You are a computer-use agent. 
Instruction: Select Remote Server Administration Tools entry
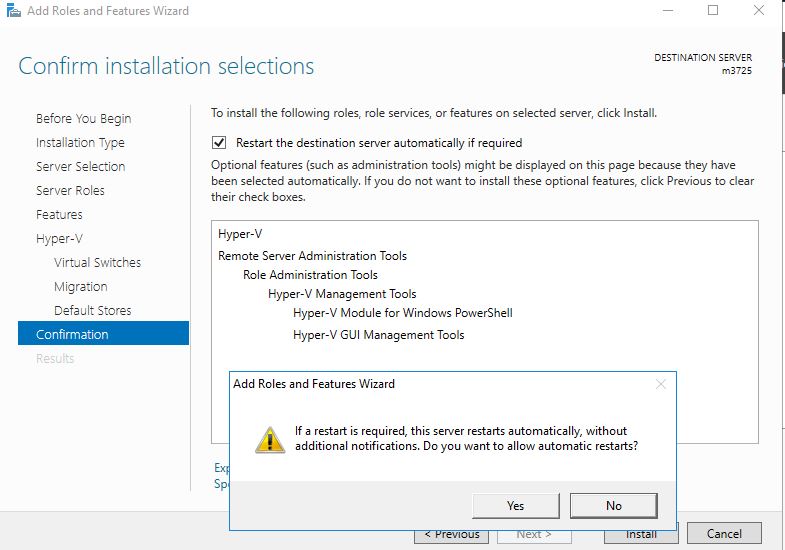click(312, 256)
